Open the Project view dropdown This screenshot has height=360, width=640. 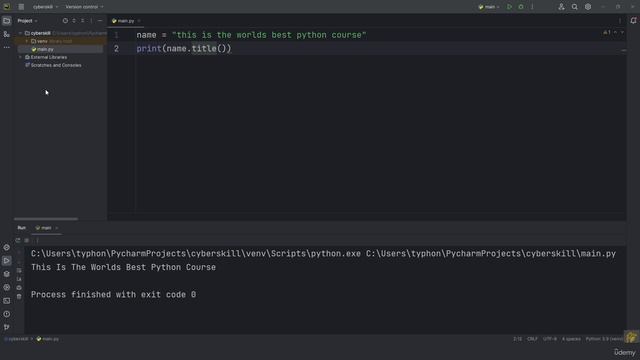(27, 21)
